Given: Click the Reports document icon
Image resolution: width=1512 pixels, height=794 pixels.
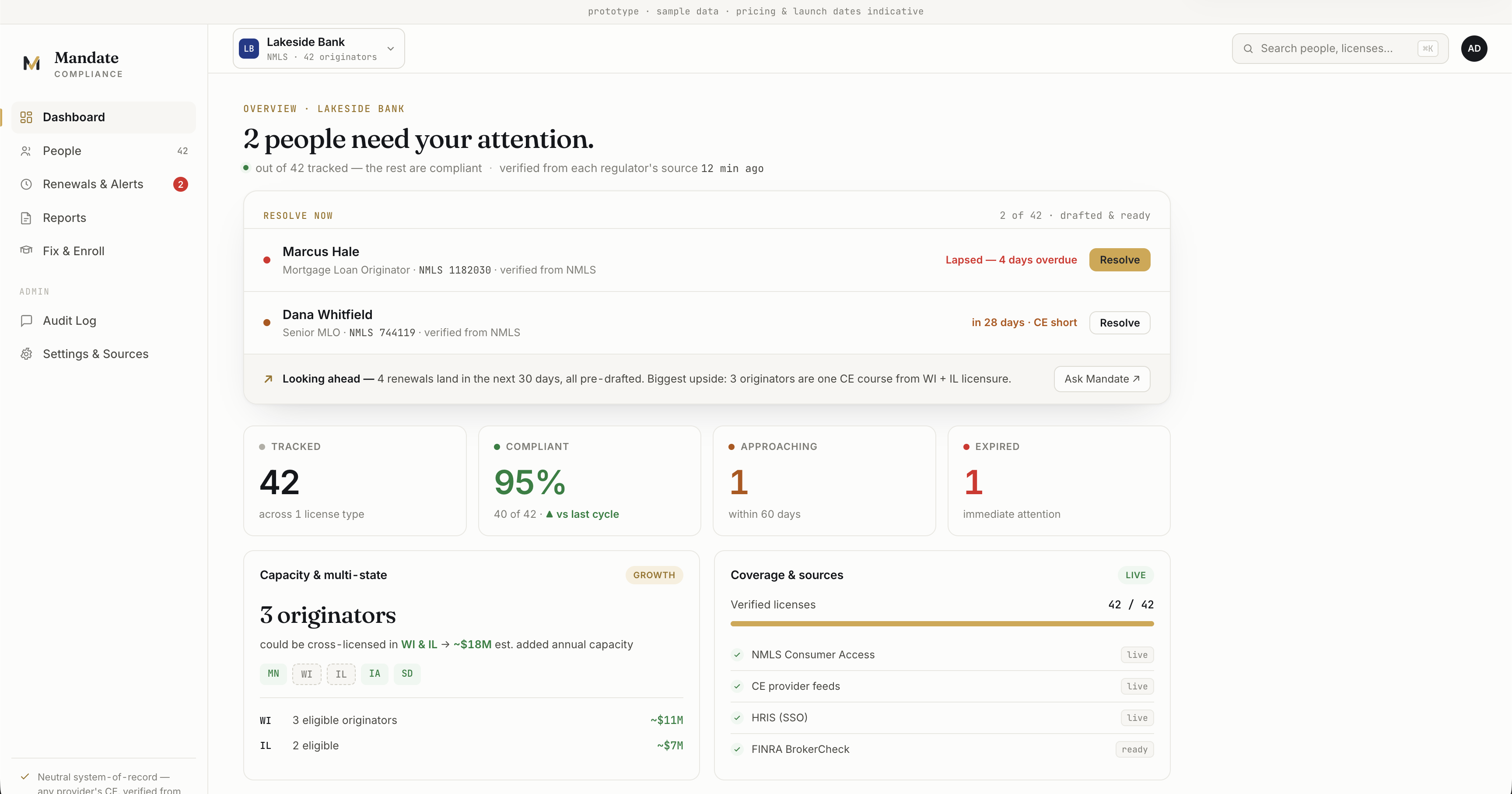Looking at the screenshot, I should [x=26, y=218].
